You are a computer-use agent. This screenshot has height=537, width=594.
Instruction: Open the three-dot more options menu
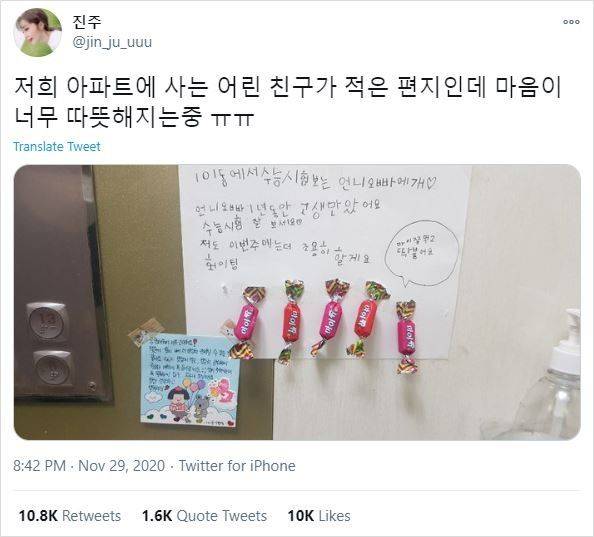click(x=571, y=22)
